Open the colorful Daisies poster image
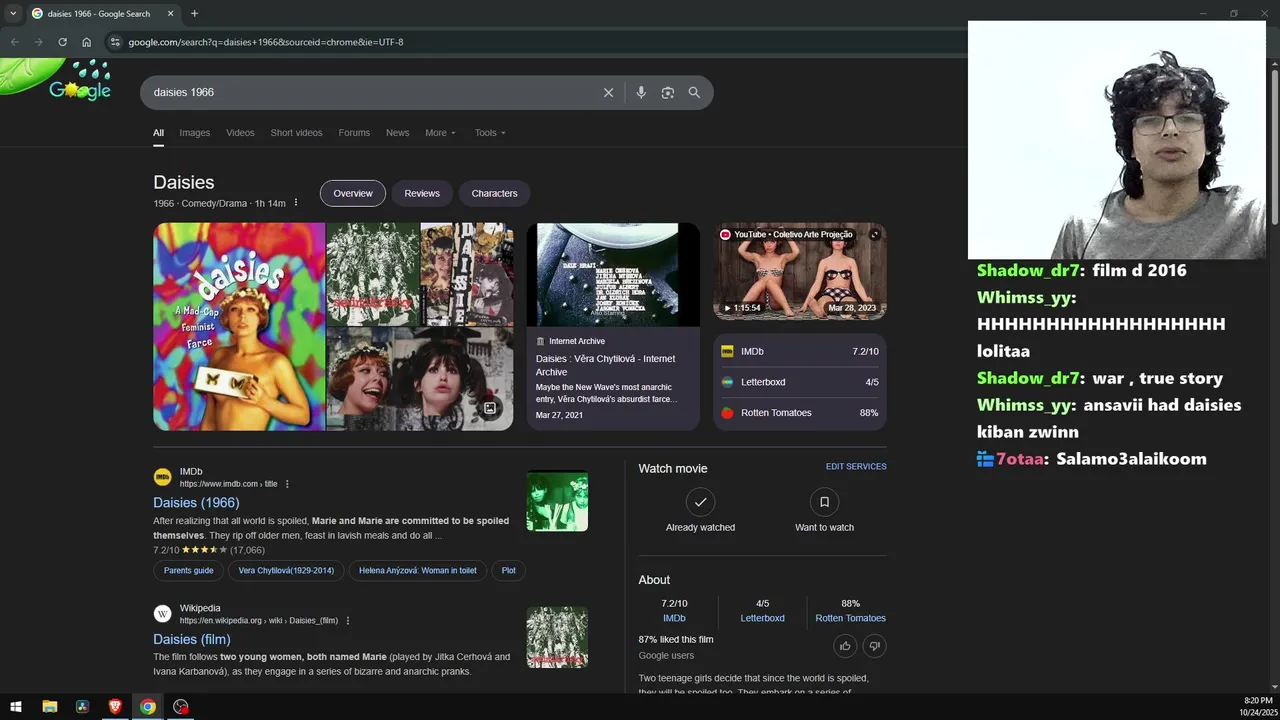Image resolution: width=1280 pixels, height=720 pixels. (239, 326)
